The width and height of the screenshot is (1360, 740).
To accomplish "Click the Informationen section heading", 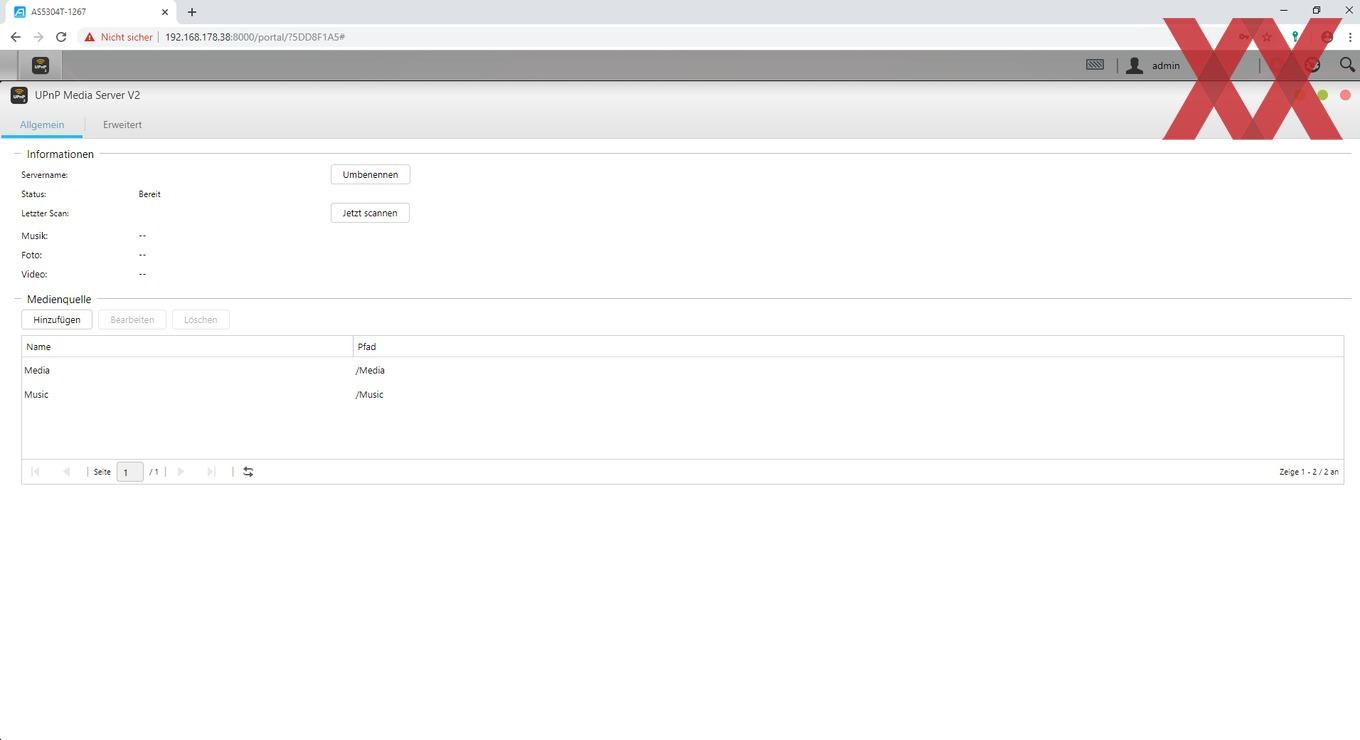I will (x=60, y=154).
